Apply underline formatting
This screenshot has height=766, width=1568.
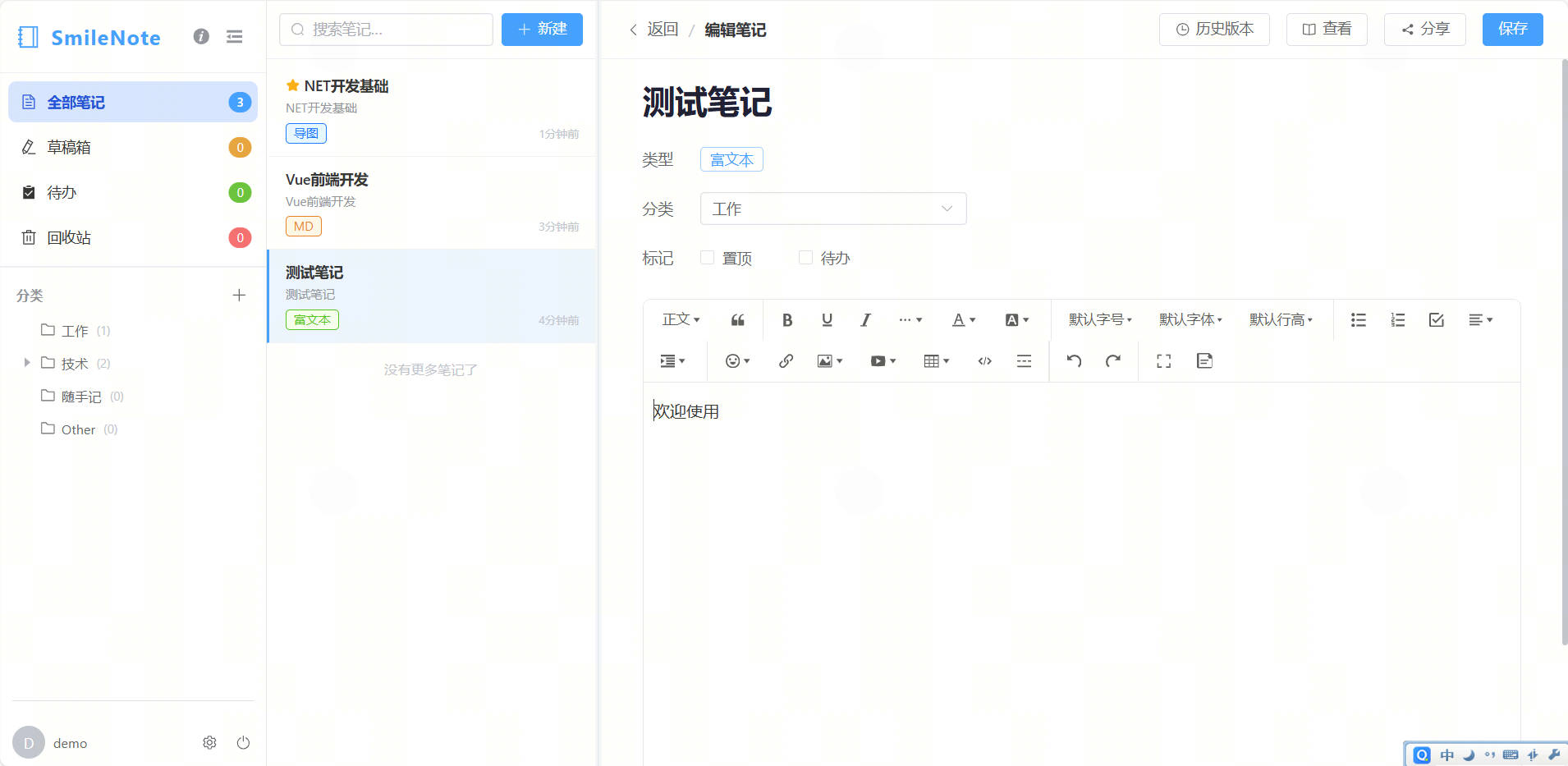coord(827,320)
